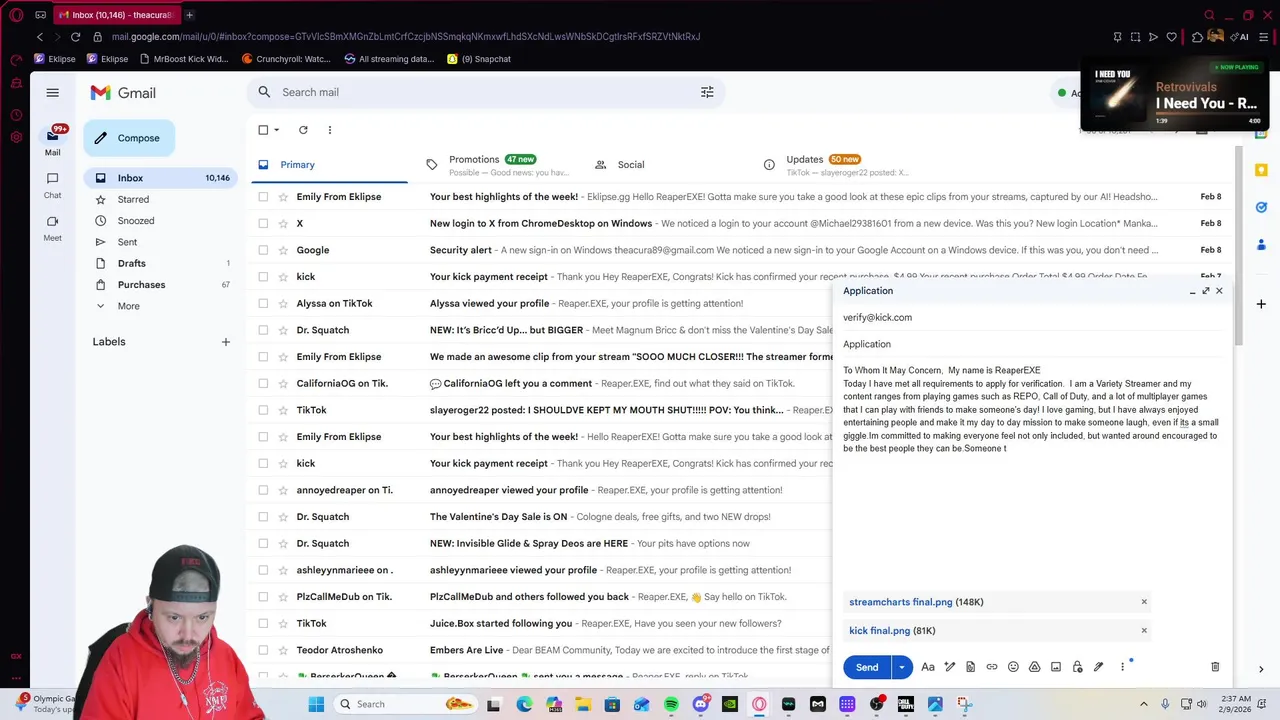Insert a link in the compose window
Image resolution: width=1280 pixels, height=720 pixels.
(992, 667)
